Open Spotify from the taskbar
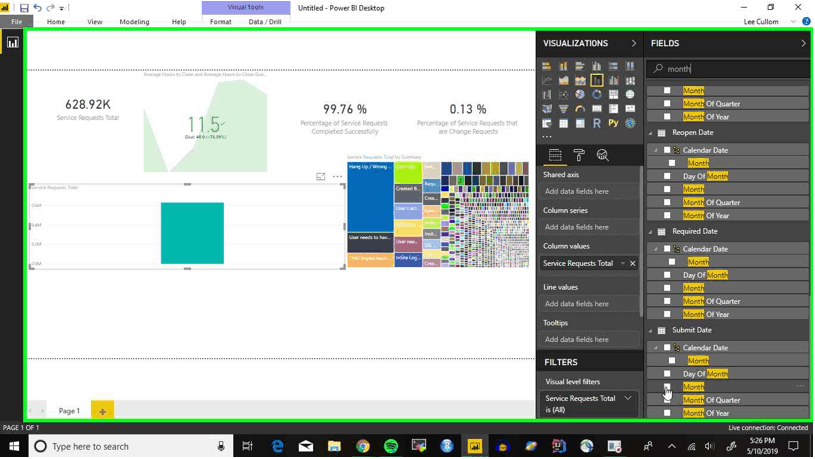 coord(390,446)
